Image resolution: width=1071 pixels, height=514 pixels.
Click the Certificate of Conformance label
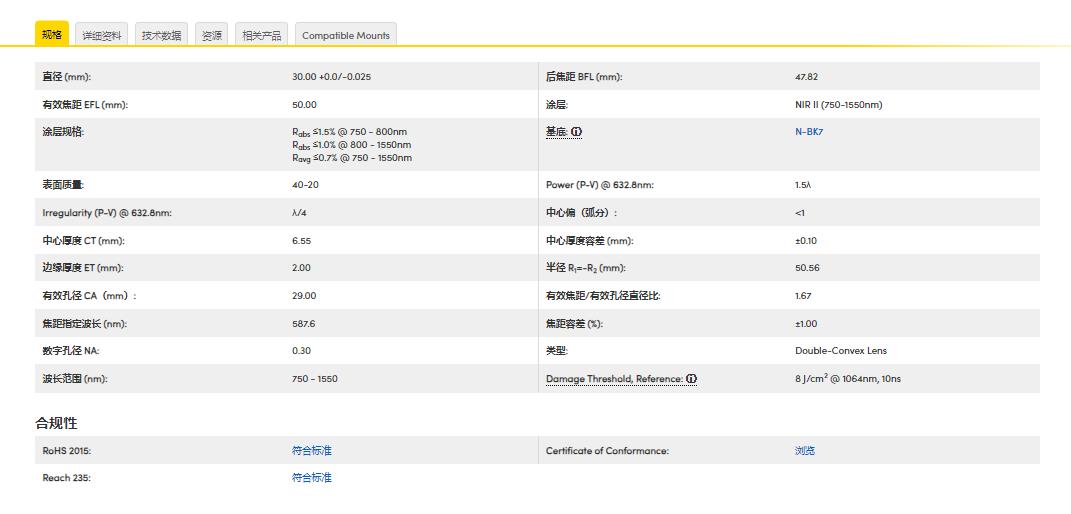(607, 451)
